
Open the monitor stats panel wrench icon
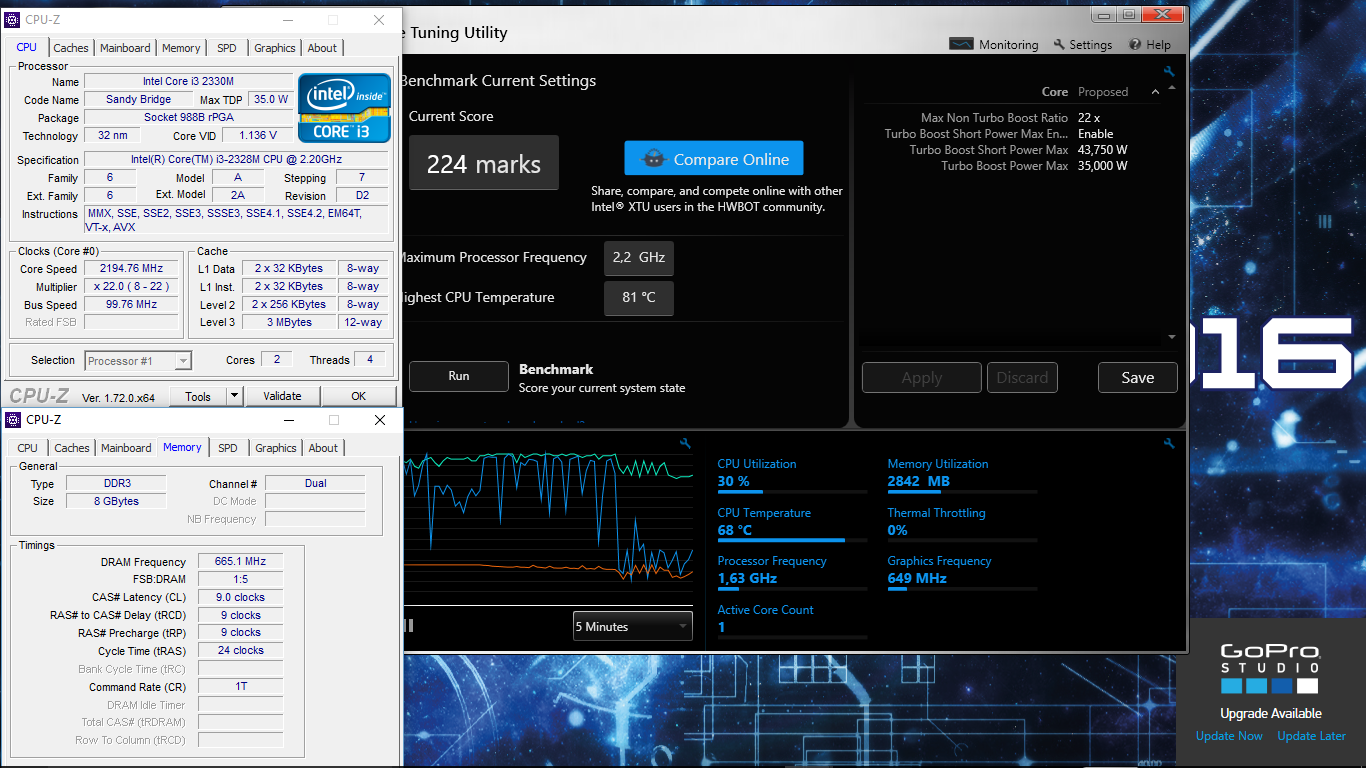(1169, 443)
